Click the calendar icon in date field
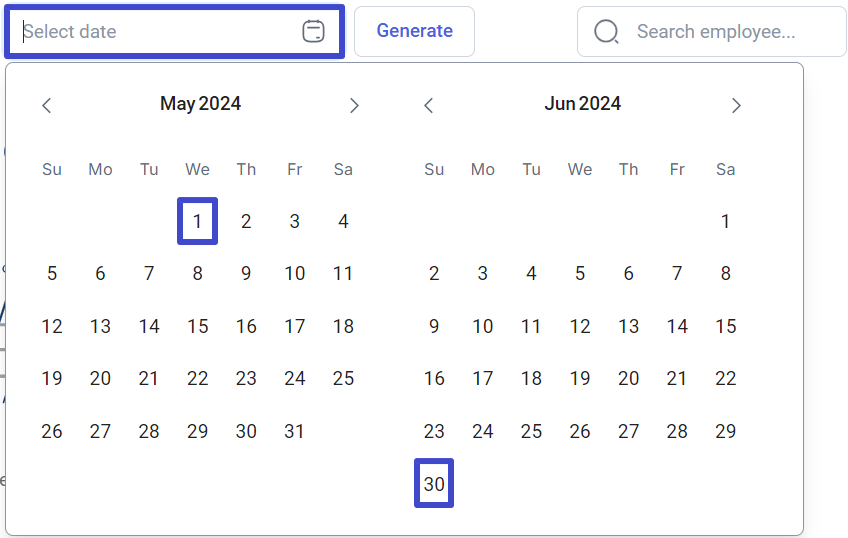This screenshot has width=848, height=538. coord(313,31)
